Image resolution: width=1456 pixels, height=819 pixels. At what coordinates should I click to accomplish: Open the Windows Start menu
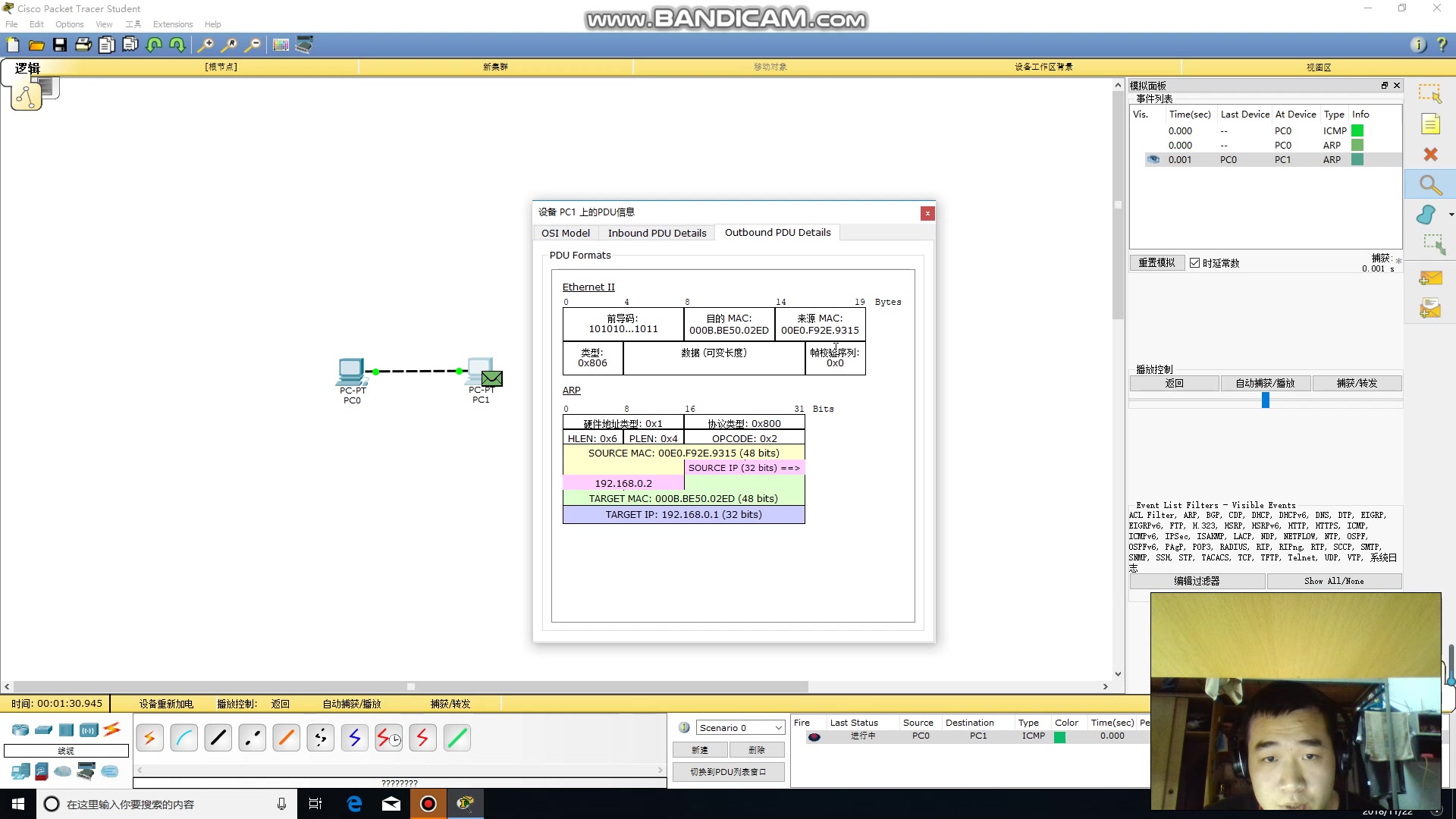point(18,804)
